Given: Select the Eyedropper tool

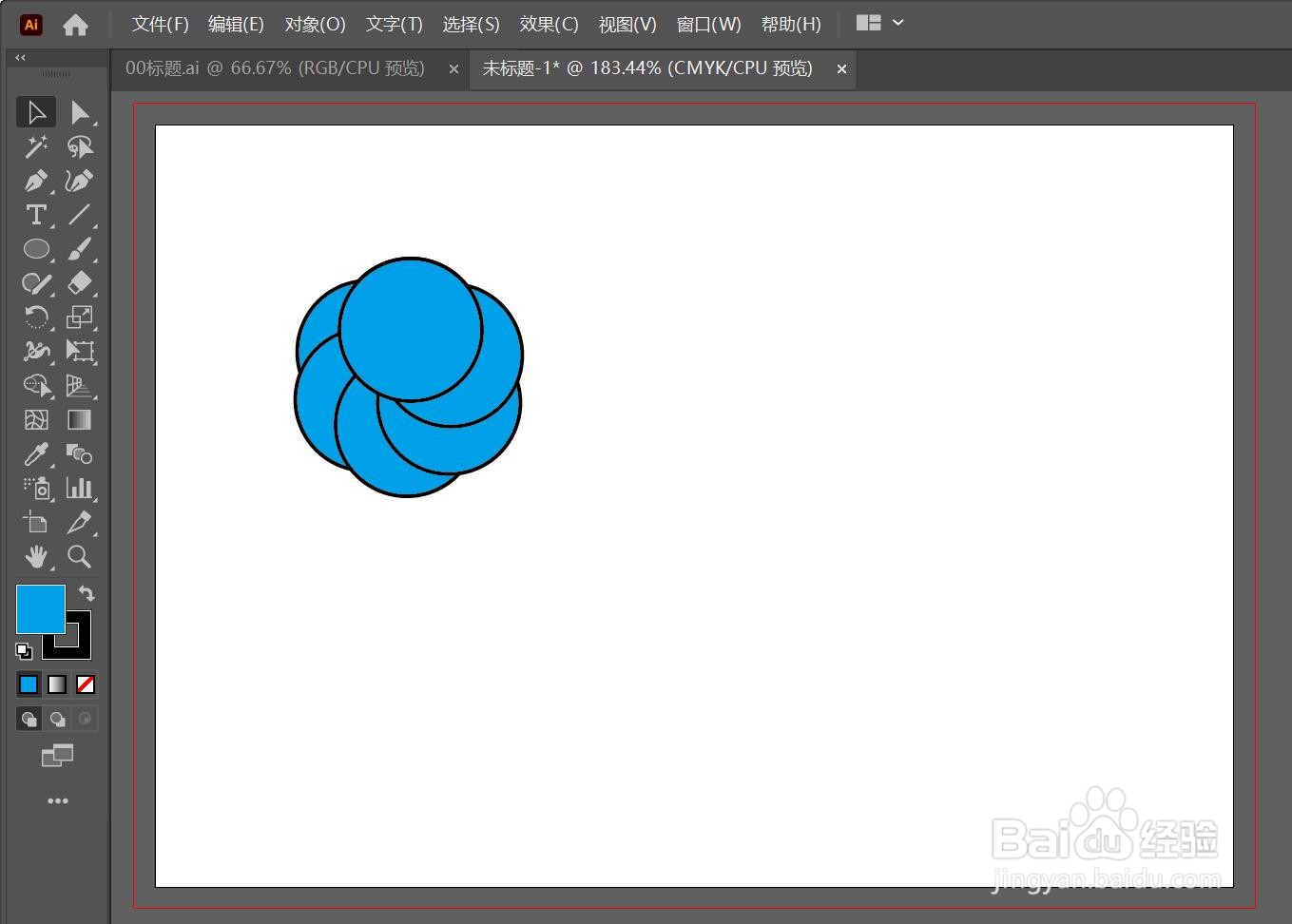Looking at the screenshot, I should [x=36, y=454].
